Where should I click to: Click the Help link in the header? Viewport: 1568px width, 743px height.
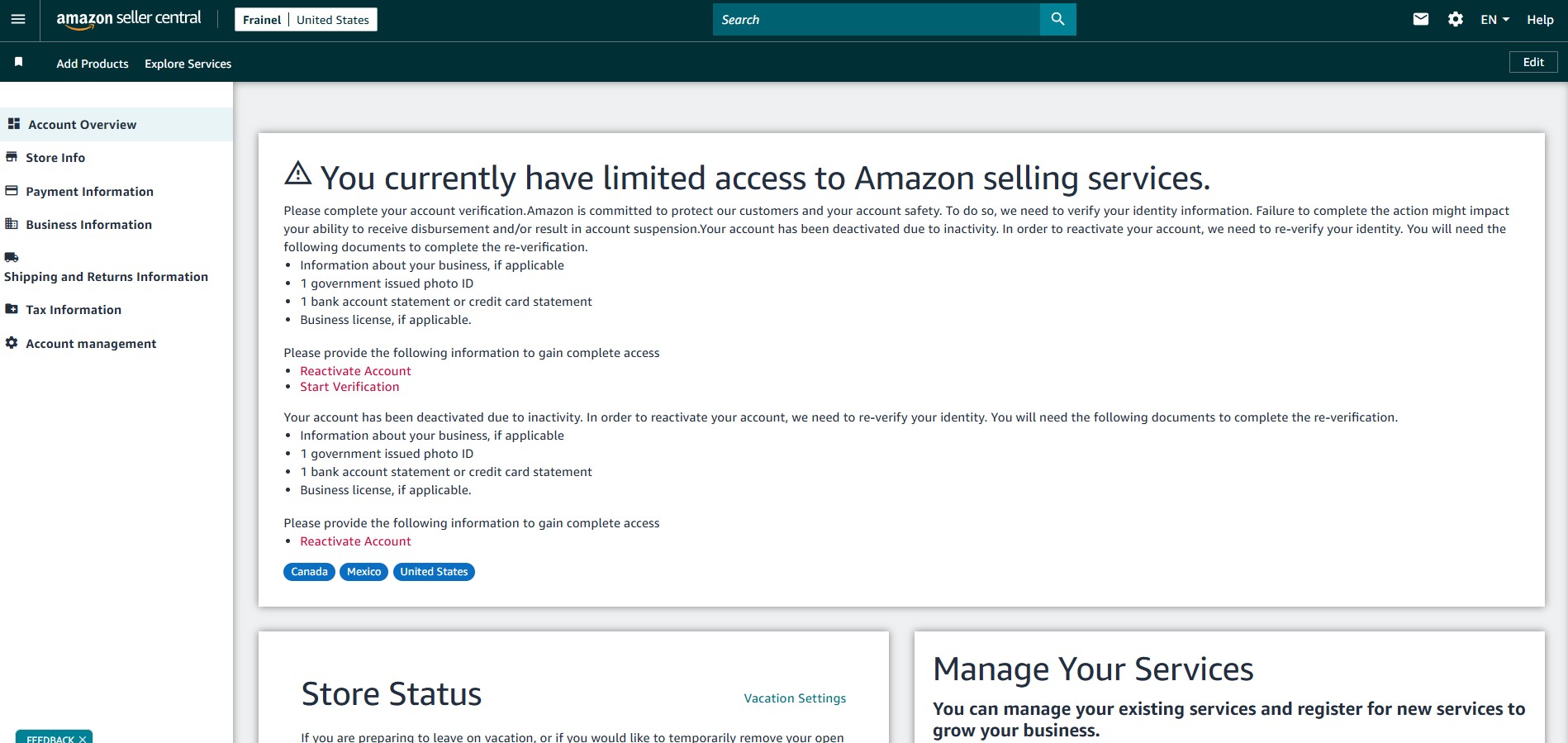pos(1540,20)
